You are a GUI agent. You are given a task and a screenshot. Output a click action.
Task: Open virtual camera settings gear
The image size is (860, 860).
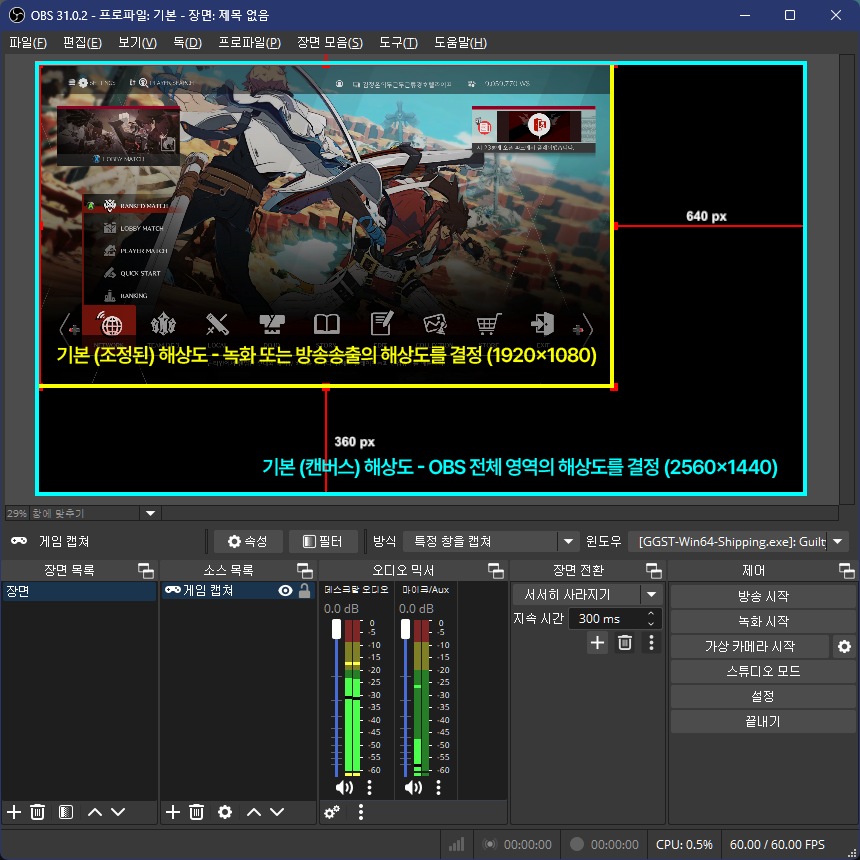click(844, 646)
